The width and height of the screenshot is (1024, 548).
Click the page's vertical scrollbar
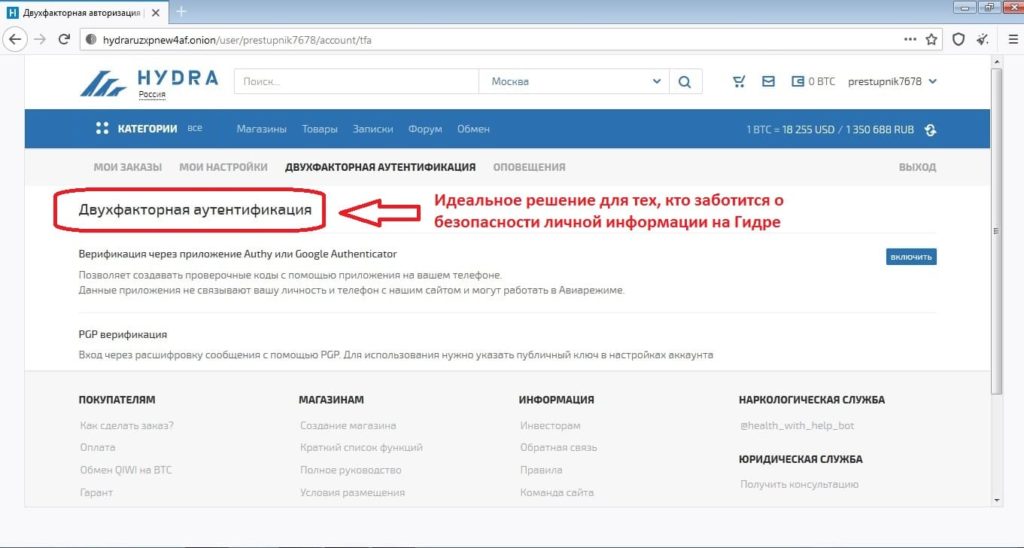(x=997, y=230)
